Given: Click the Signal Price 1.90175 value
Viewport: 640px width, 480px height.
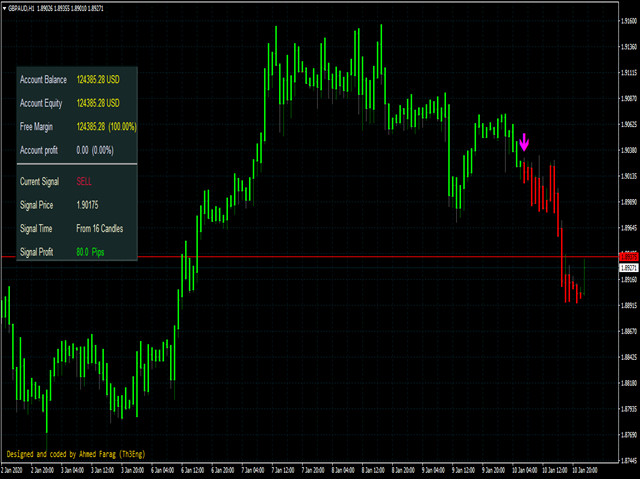Looking at the screenshot, I should [87, 204].
